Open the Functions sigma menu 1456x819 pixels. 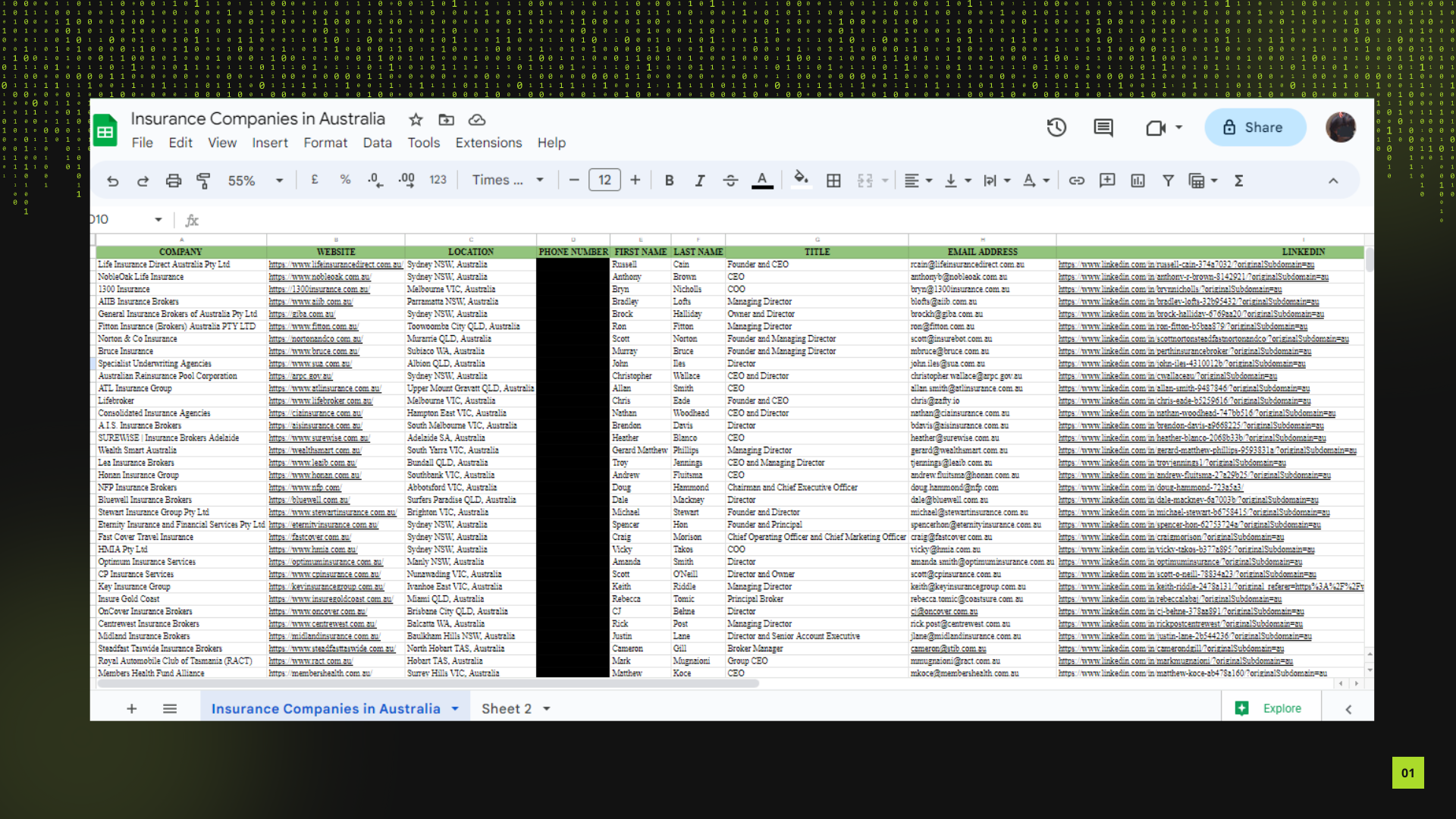pyautogui.click(x=1238, y=180)
